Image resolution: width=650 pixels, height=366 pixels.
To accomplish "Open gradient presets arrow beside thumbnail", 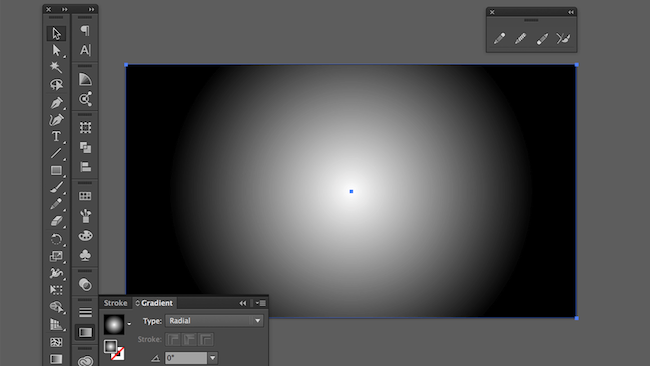I will point(129,324).
